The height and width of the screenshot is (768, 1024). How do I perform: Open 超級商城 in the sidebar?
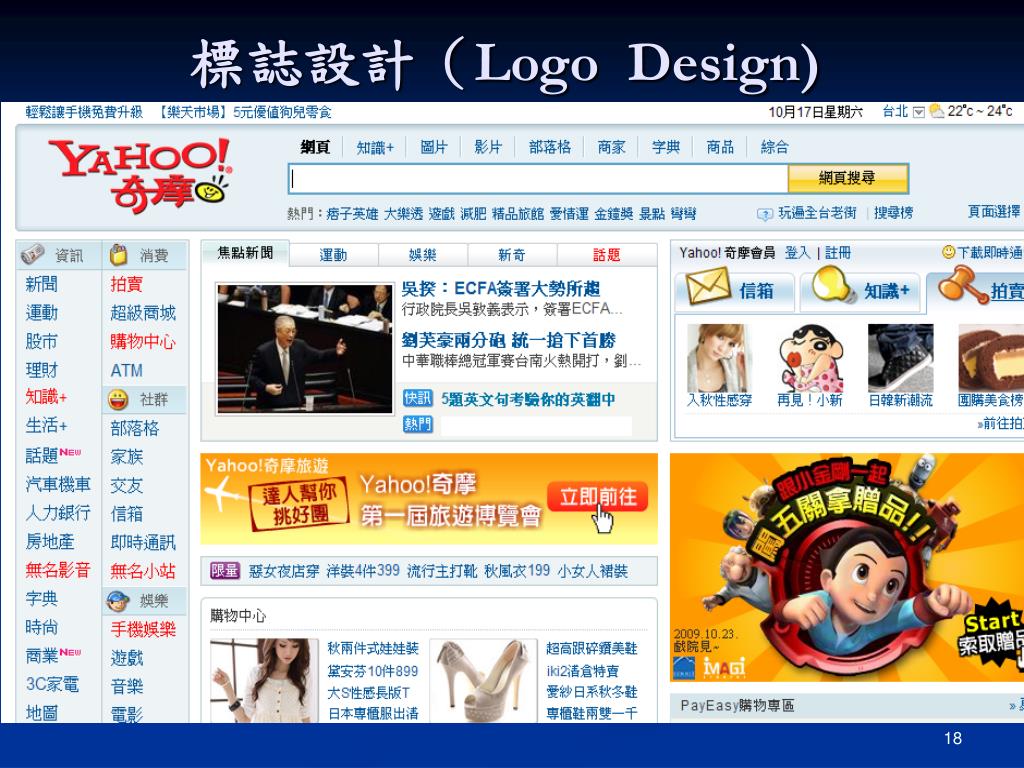point(143,313)
